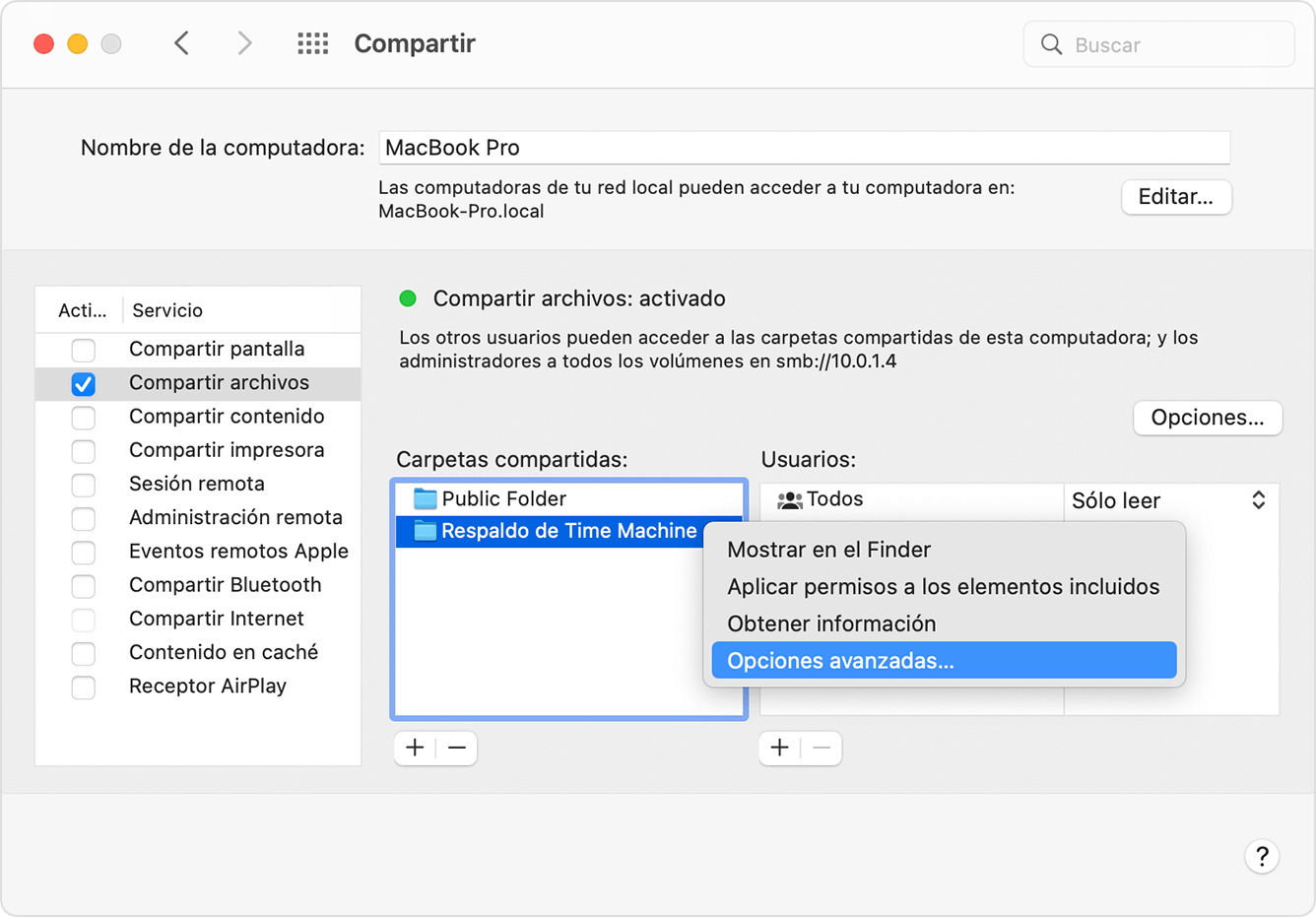Select Compartir impresora service row

[x=198, y=450]
